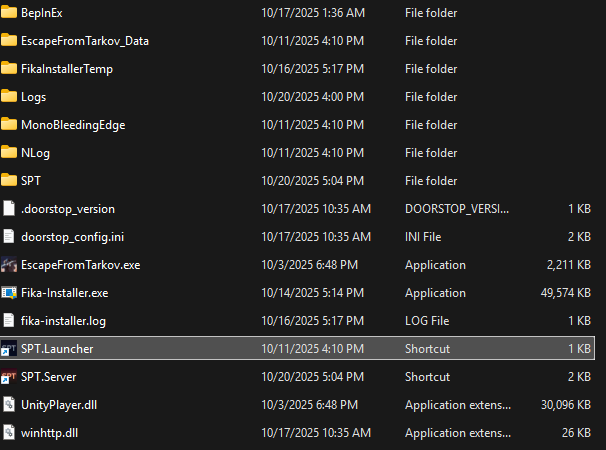The image size is (606, 450).
Task: Click the doorstop_config.ini file icon
Action: 9,237
